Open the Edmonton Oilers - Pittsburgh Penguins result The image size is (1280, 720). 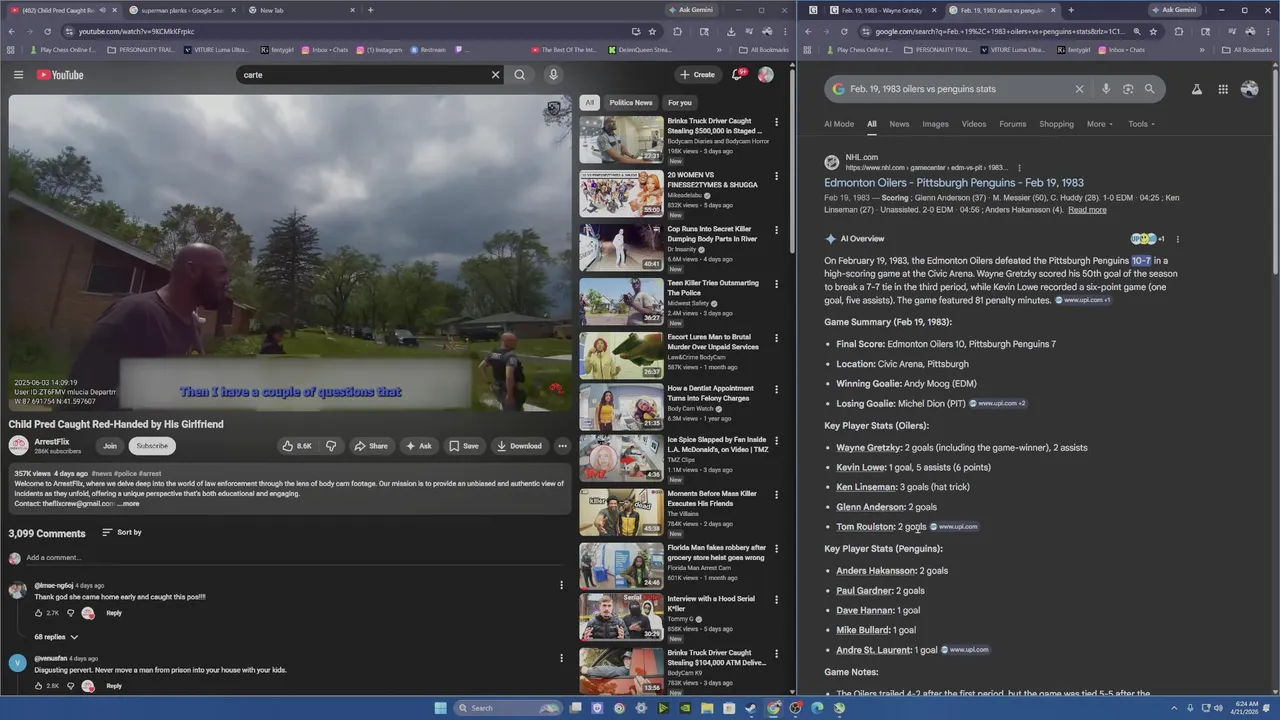[954, 183]
